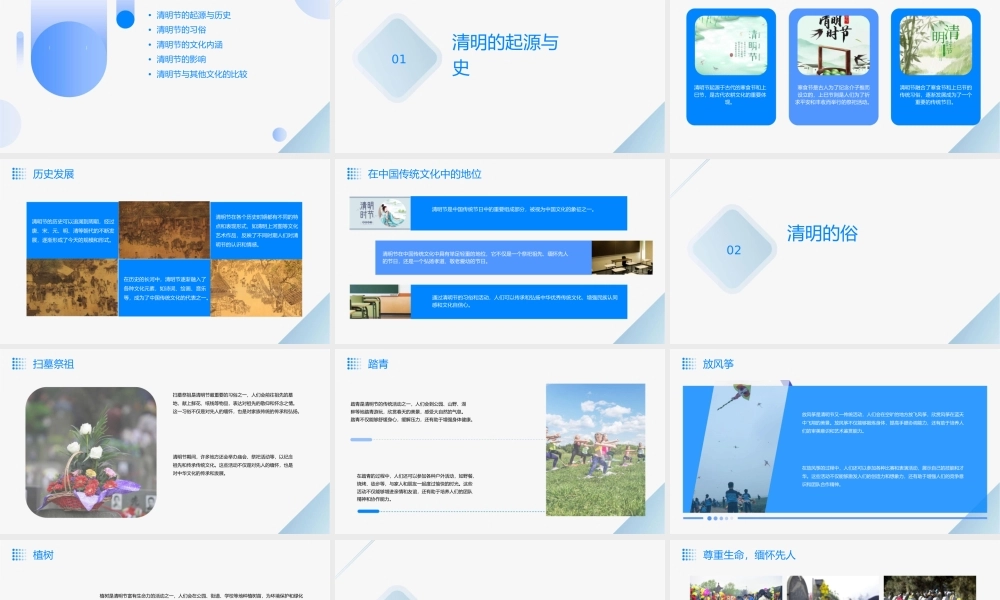Click the flower basket photo in 扫墓祭祖 slide
The height and width of the screenshot is (600, 1000).
coord(91,452)
